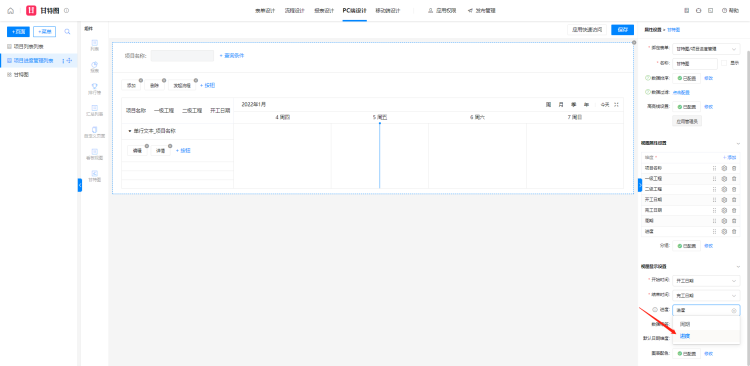Viewport: 750px width, 366px height.
Task: Switch to the 移动端设计 tab
Action: point(387,11)
